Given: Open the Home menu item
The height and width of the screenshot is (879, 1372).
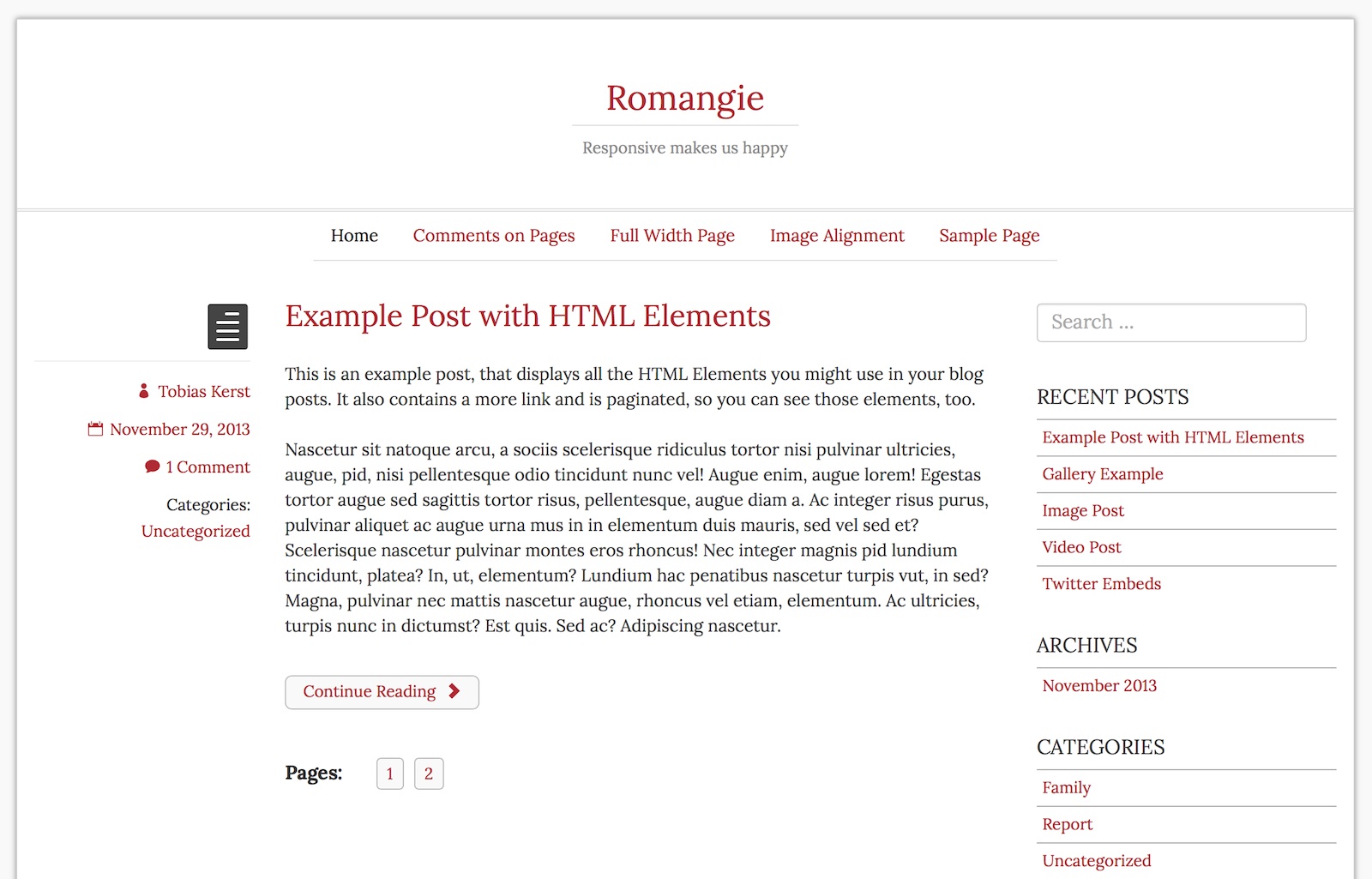Looking at the screenshot, I should tap(354, 236).
